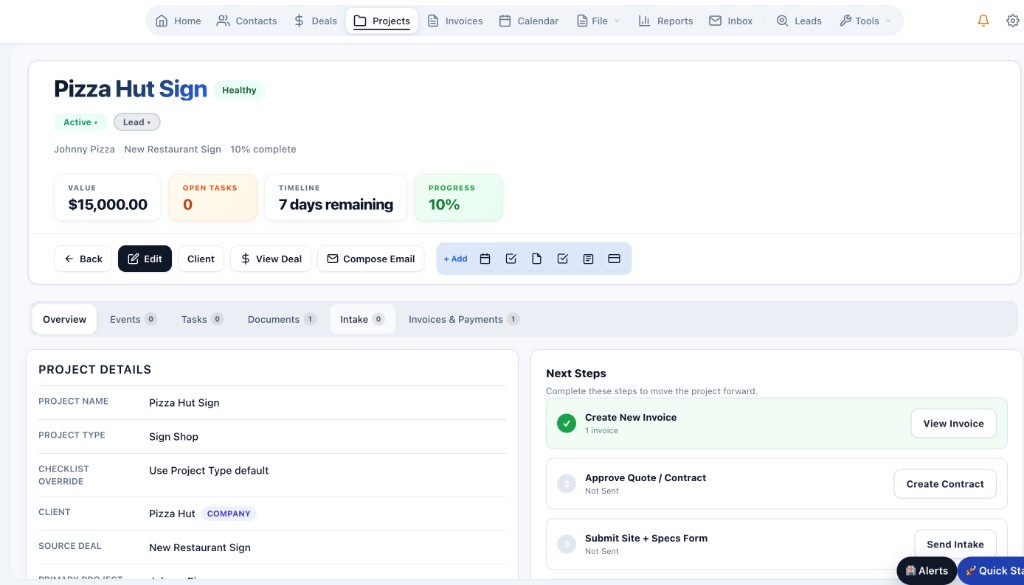Select the Reports bar-chart icon in navigation
The height and width of the screenshot is (585, 1024).
click(645, 19)
